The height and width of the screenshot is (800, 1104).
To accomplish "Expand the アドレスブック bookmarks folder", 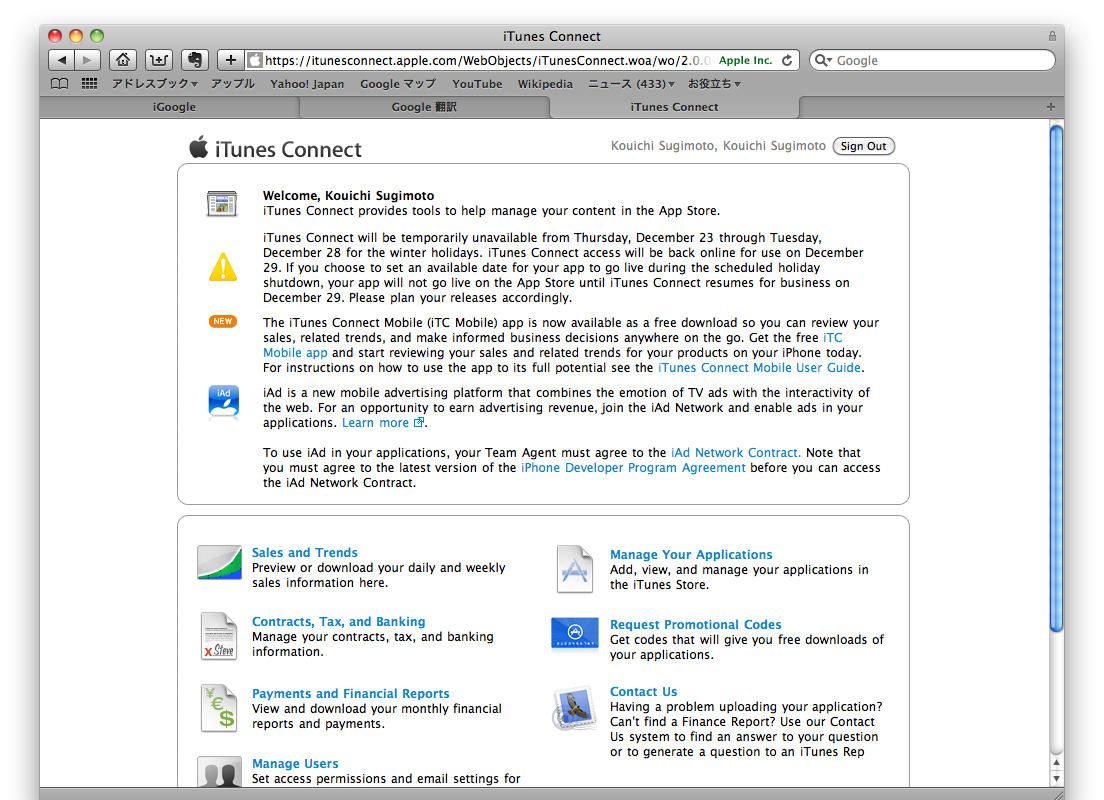I will click(154, 84).
